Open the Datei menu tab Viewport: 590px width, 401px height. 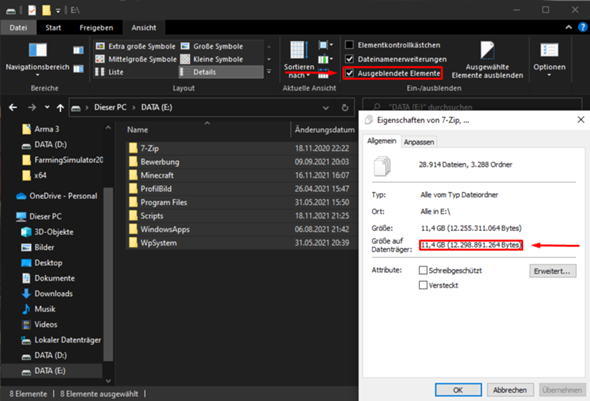(18, 27)
